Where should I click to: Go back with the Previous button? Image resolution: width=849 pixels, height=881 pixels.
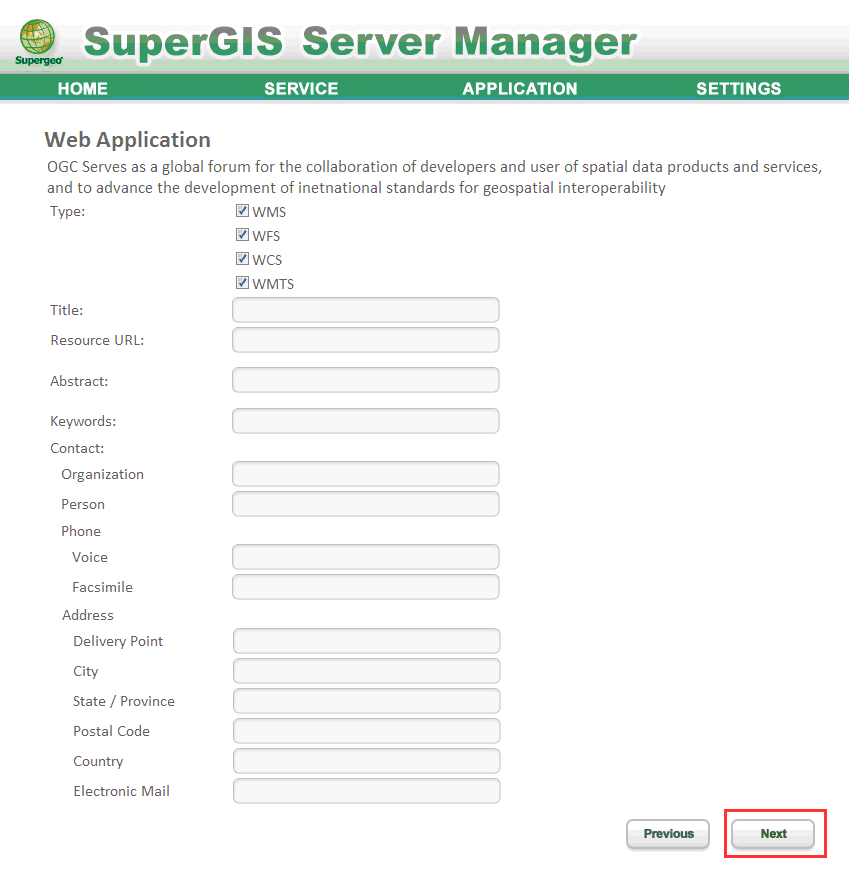pyautogui.click(x=668, y=834)
